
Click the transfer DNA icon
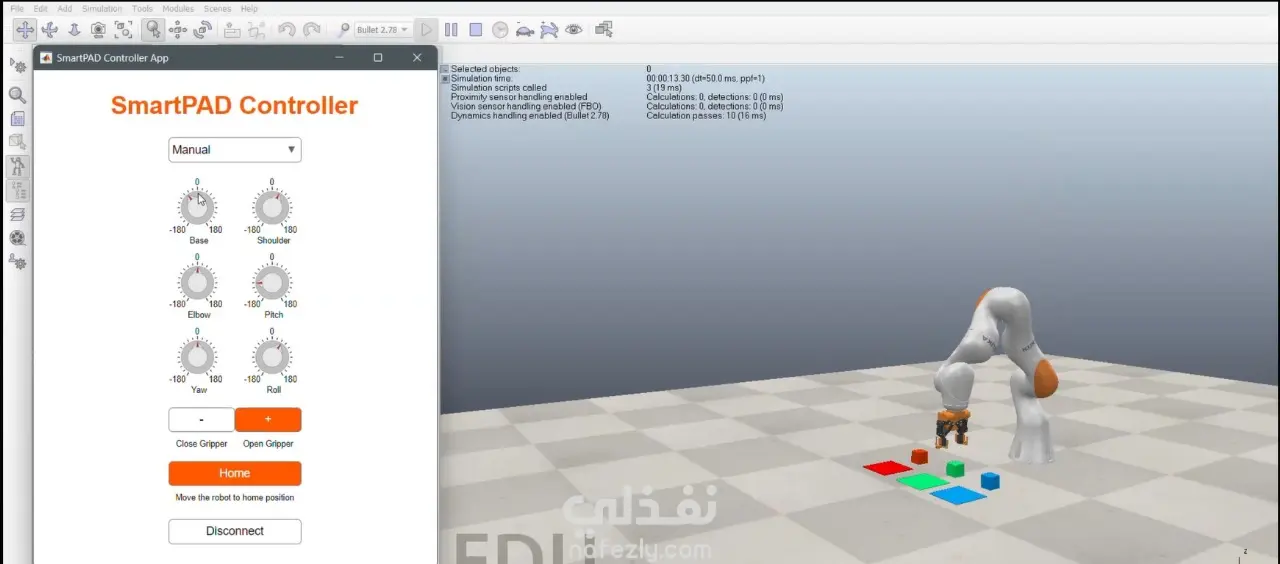256,30
